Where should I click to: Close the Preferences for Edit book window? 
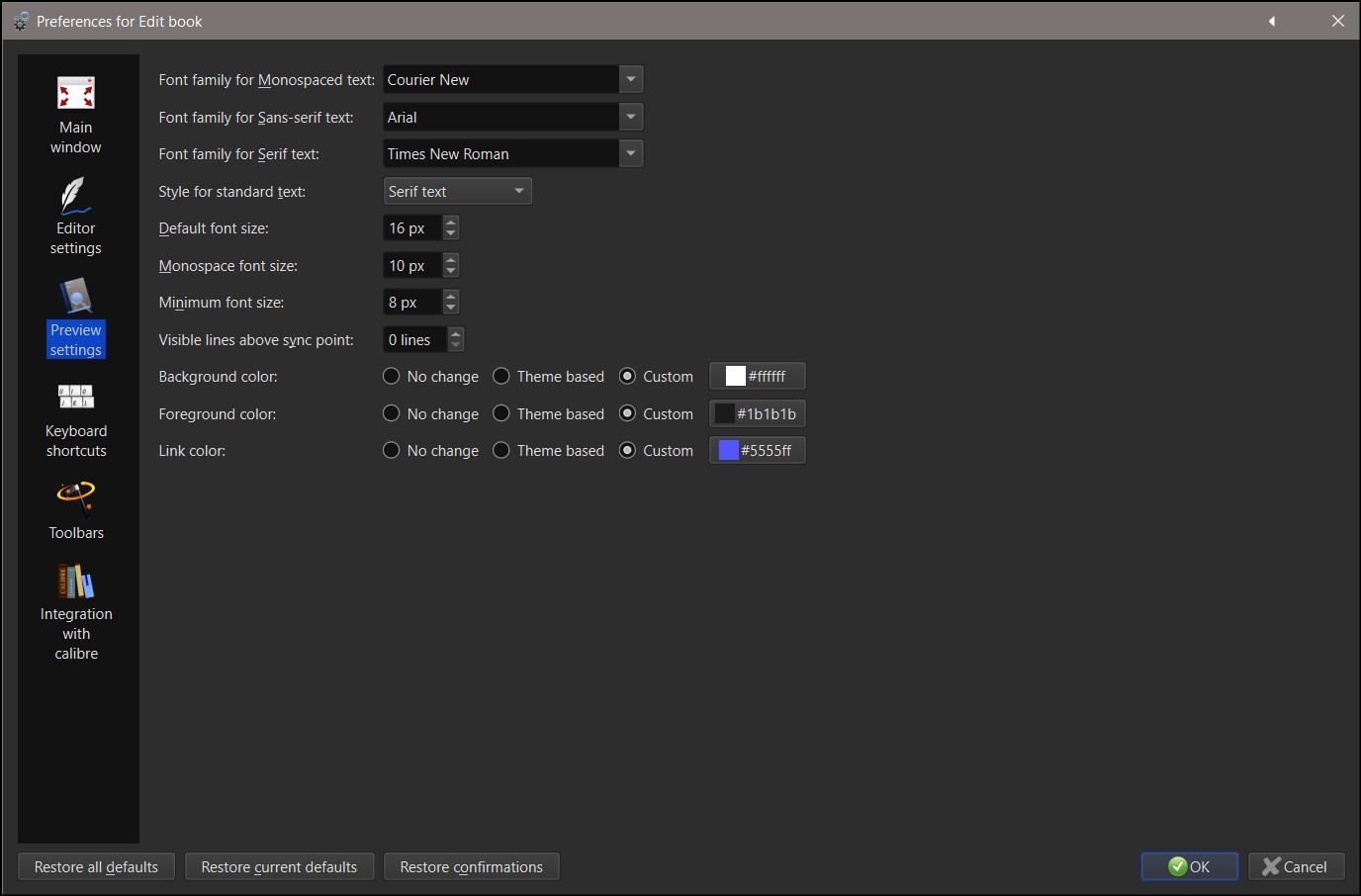tap(1338, 21)
